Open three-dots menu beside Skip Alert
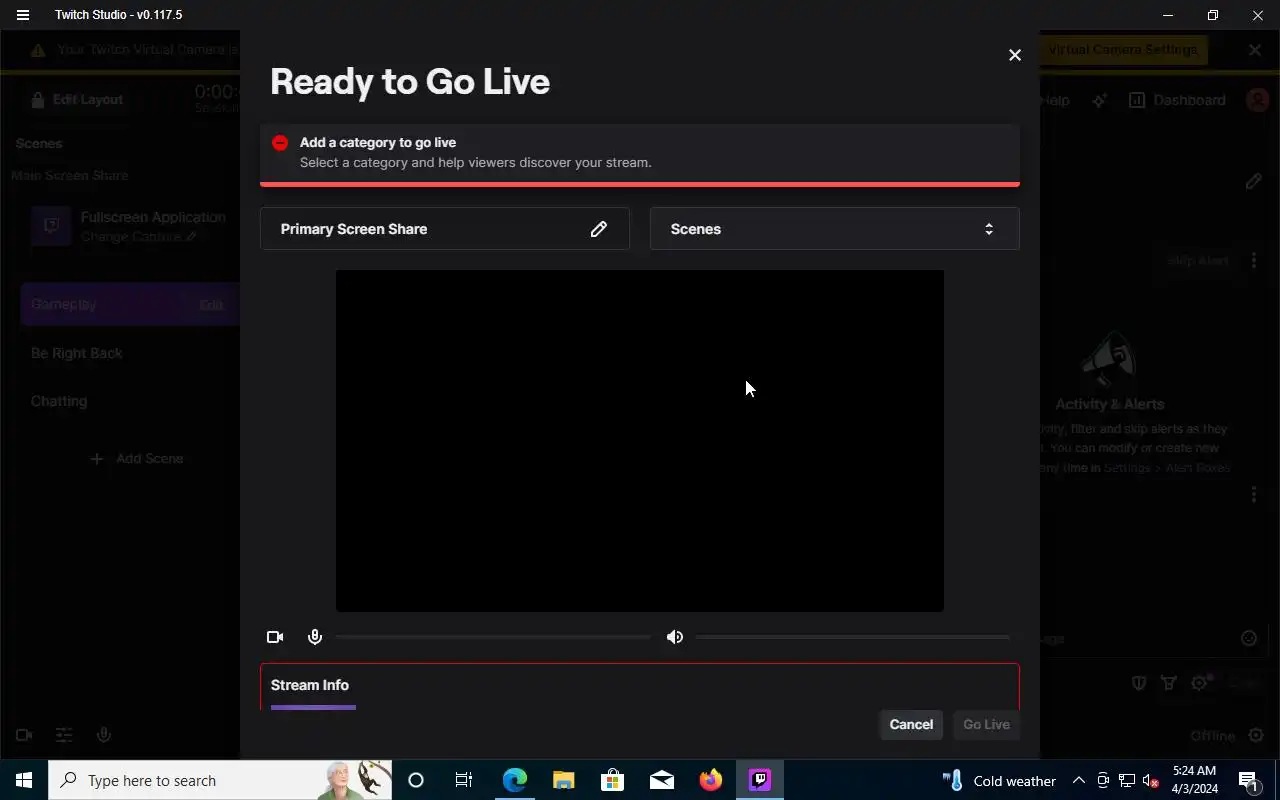The height and width of the screenshot is (800, 1280). 1254,261
